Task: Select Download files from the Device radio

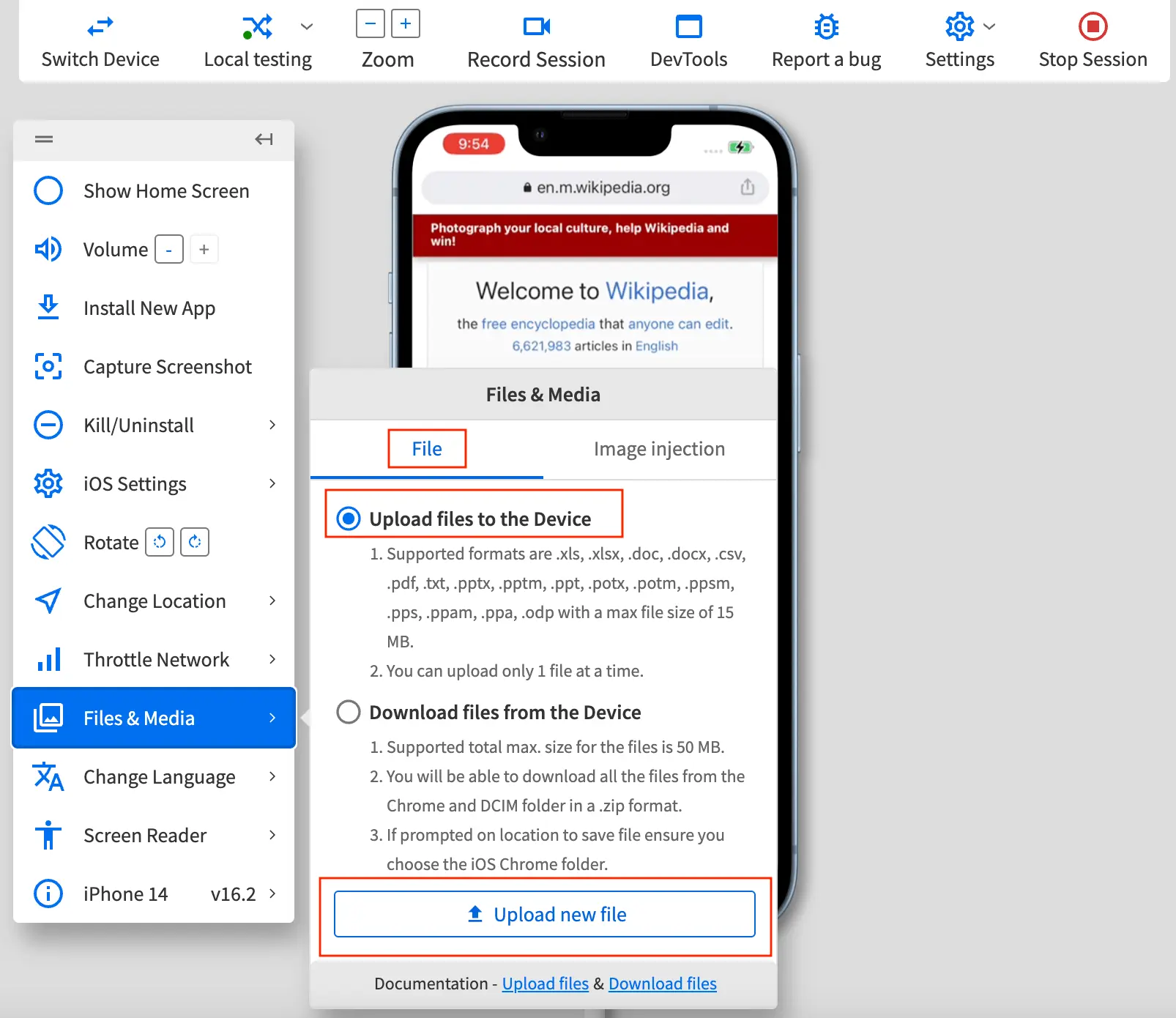Action: [x=349, y=712]
